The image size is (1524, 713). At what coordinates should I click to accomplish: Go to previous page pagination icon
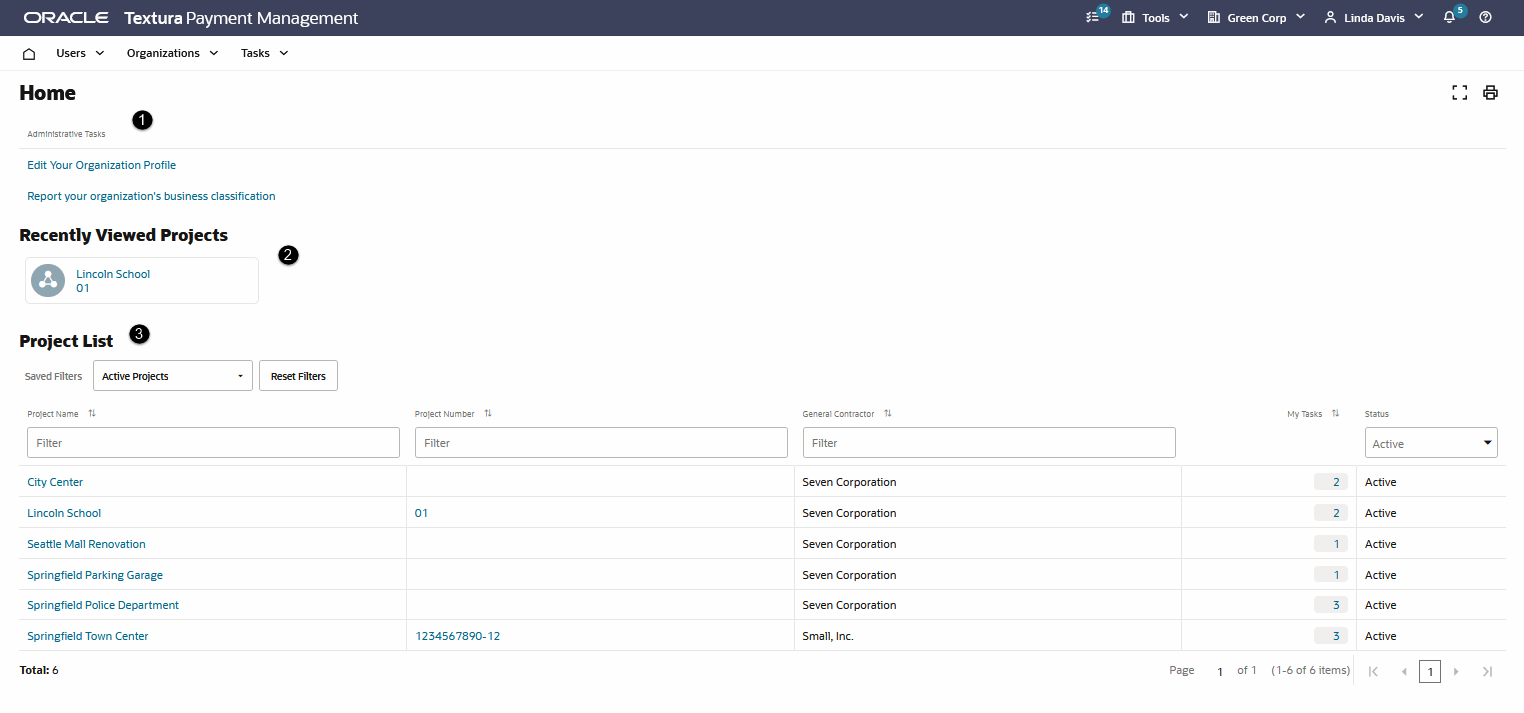[x=1404, y=672]
